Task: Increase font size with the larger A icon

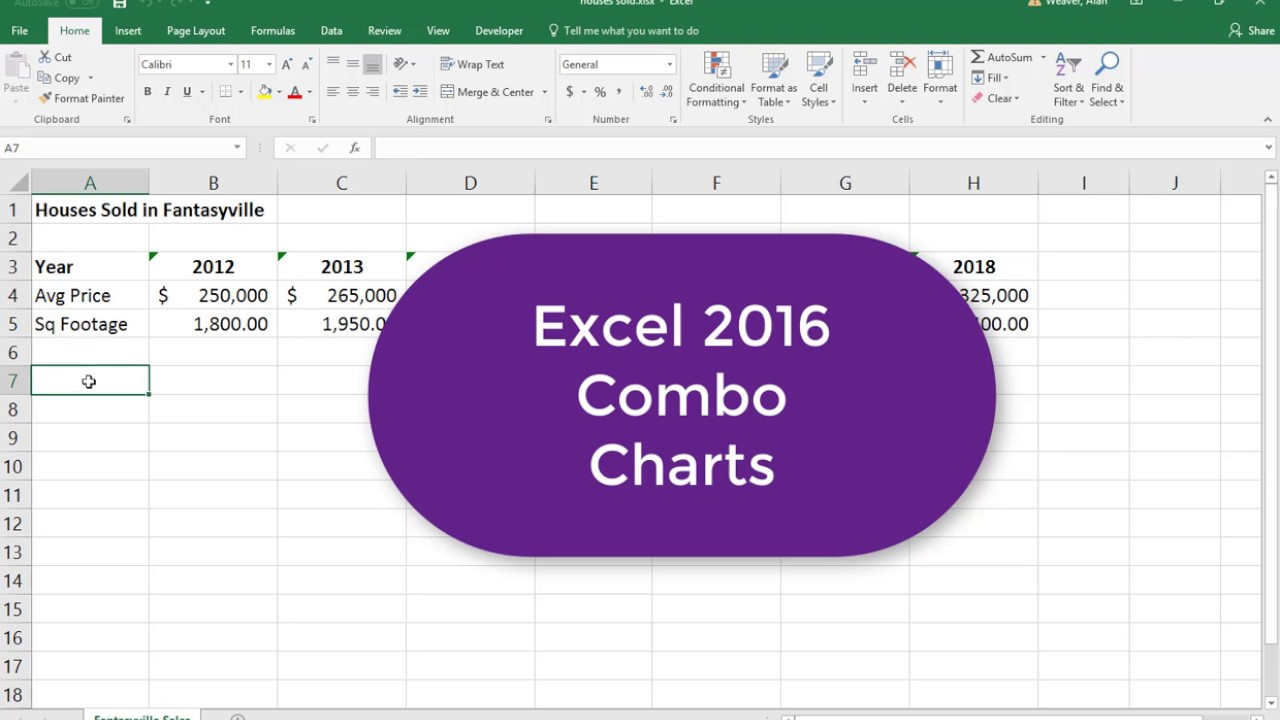Action: point(288,64)
